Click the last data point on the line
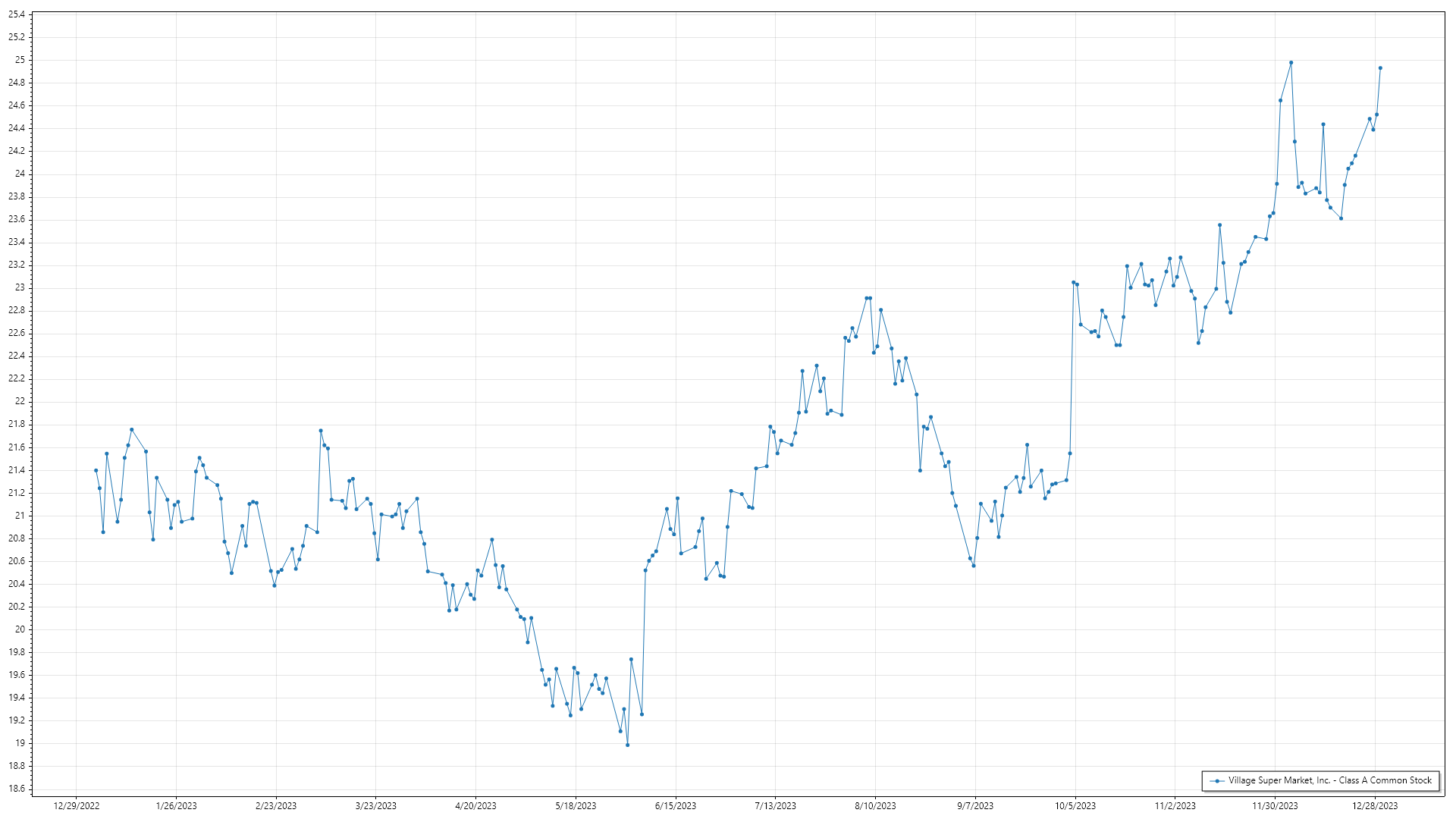 (1380, 68)
